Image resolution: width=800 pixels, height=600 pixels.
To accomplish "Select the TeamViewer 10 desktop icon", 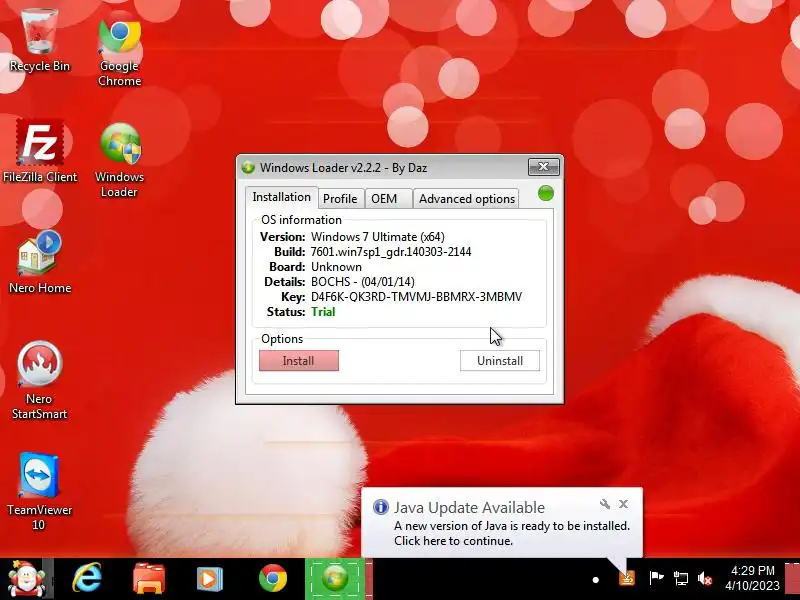I will point(39,491).
